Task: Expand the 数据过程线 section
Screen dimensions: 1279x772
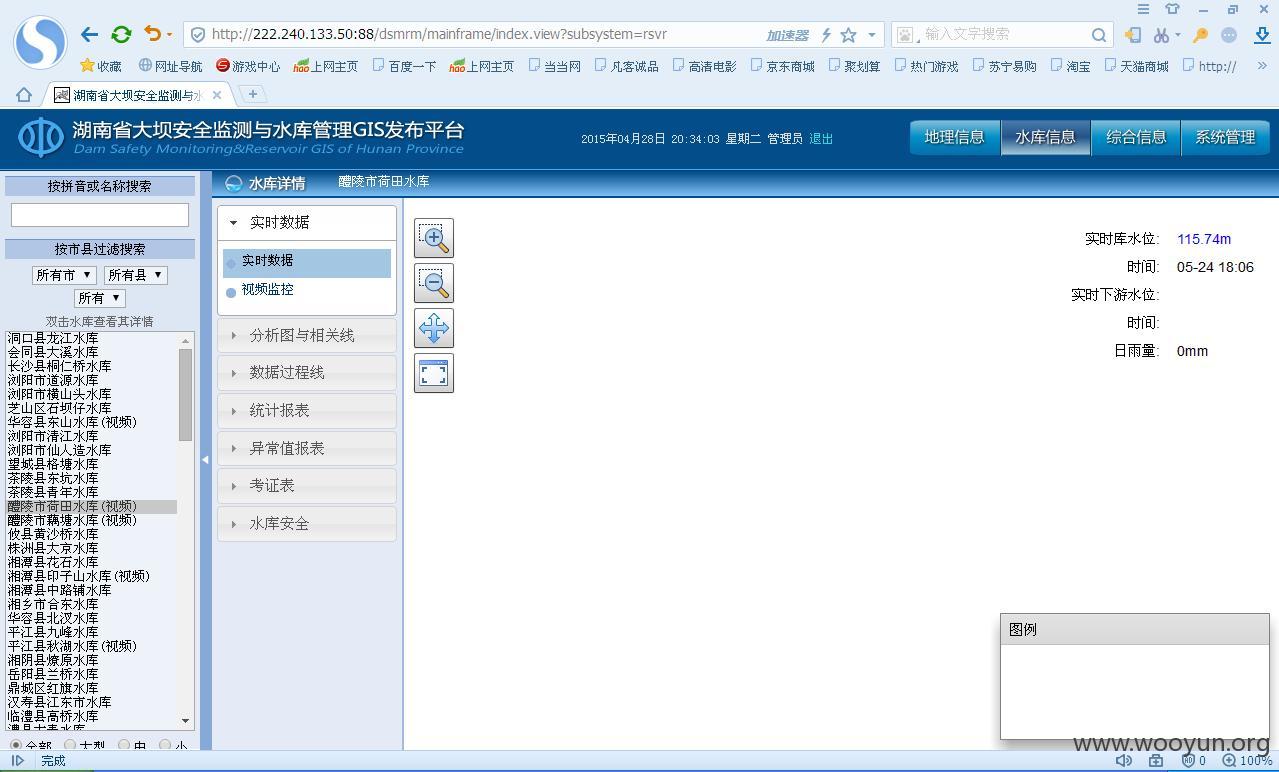Action: pos(307,372)
